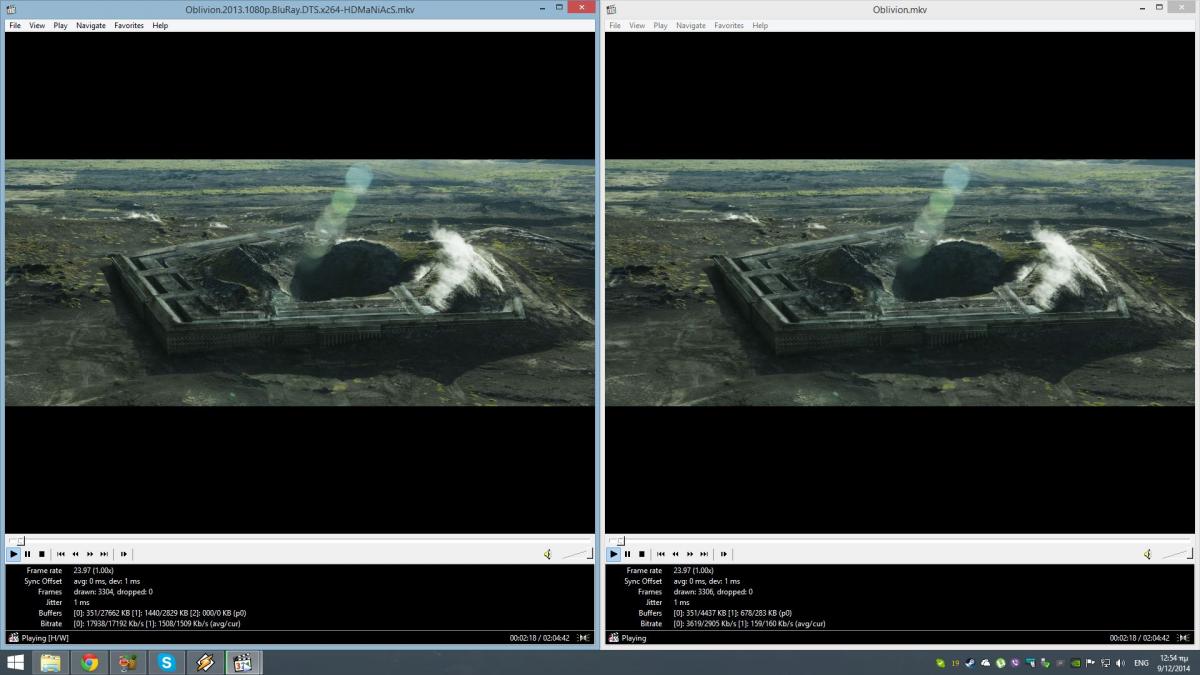Mute audio in left HDMaNiAcS player window

tap(547, 554)
